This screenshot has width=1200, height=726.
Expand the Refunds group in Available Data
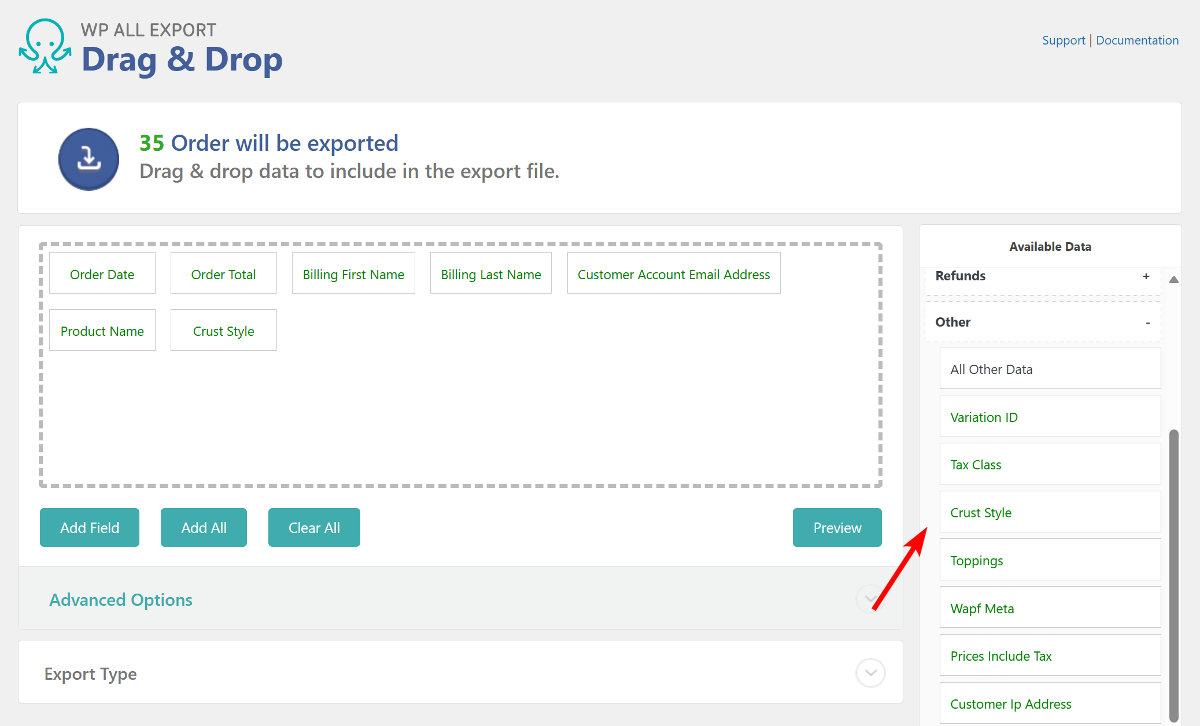pyautogui.click(x=1147, y=276)
